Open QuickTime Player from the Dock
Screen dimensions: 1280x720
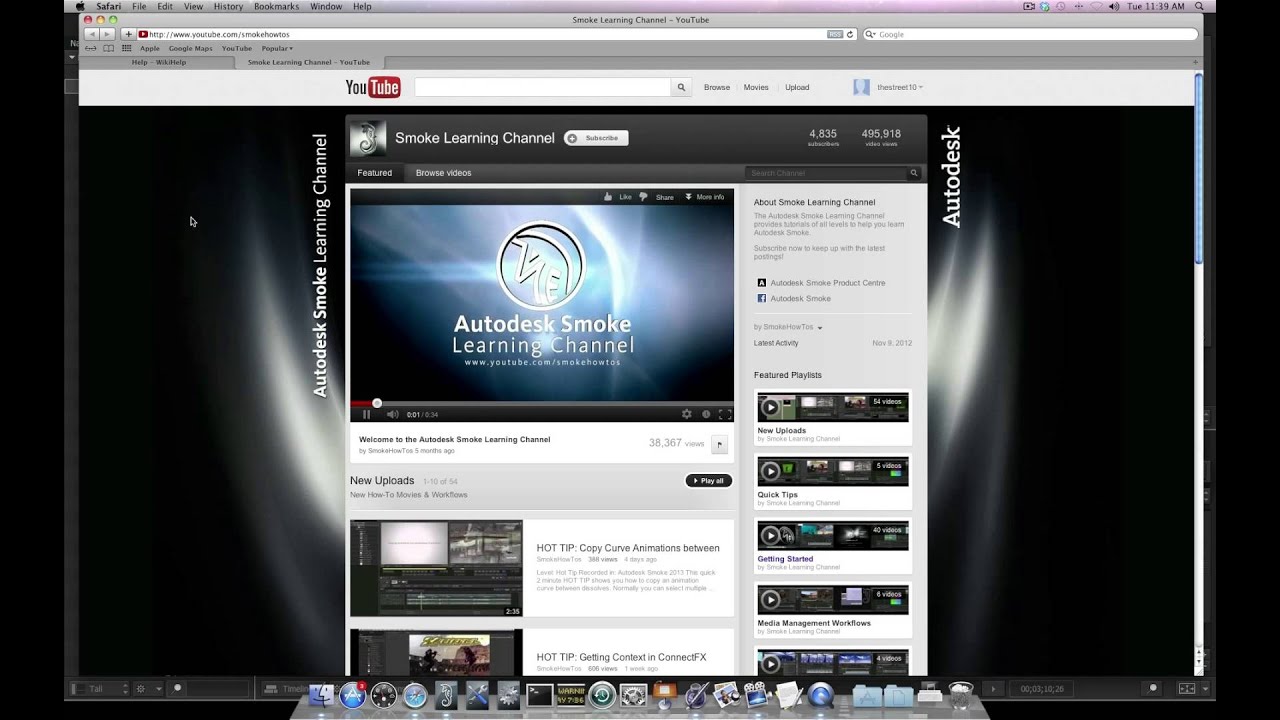[x=822, y=695]
